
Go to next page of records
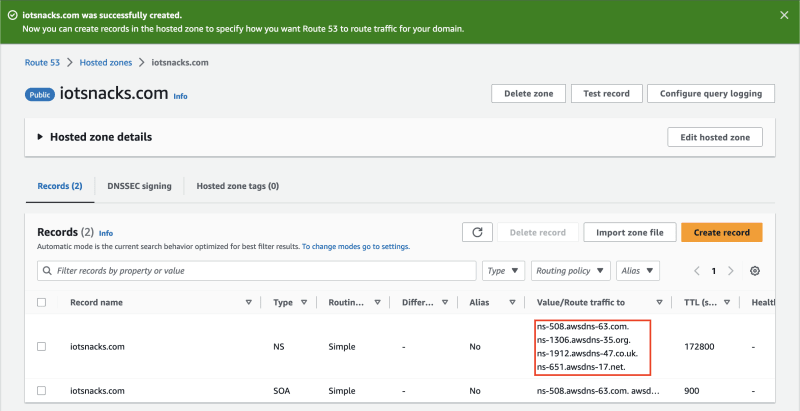coord(731,271)
